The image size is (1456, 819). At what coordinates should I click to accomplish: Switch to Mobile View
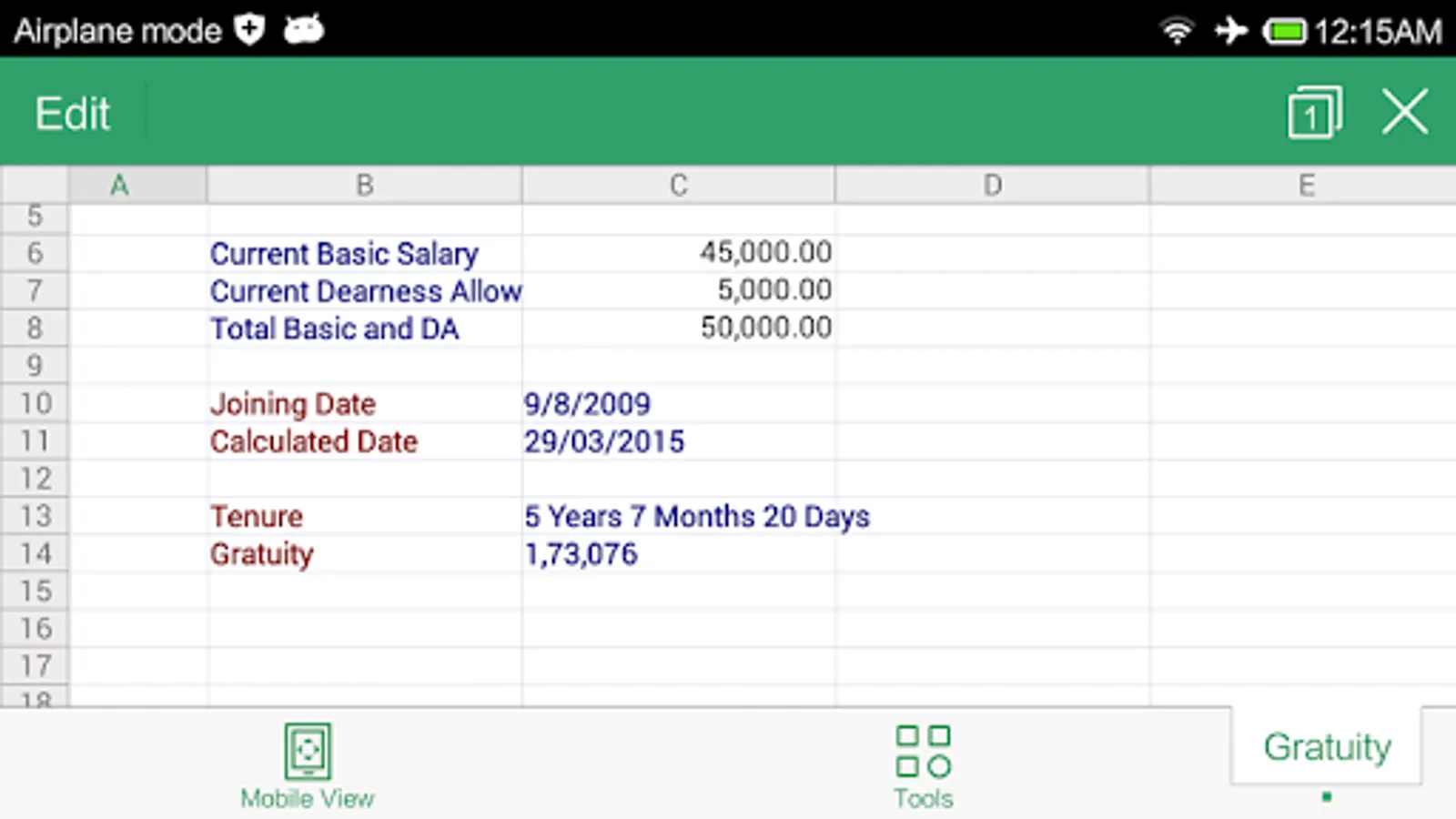[x=308, y=765]
